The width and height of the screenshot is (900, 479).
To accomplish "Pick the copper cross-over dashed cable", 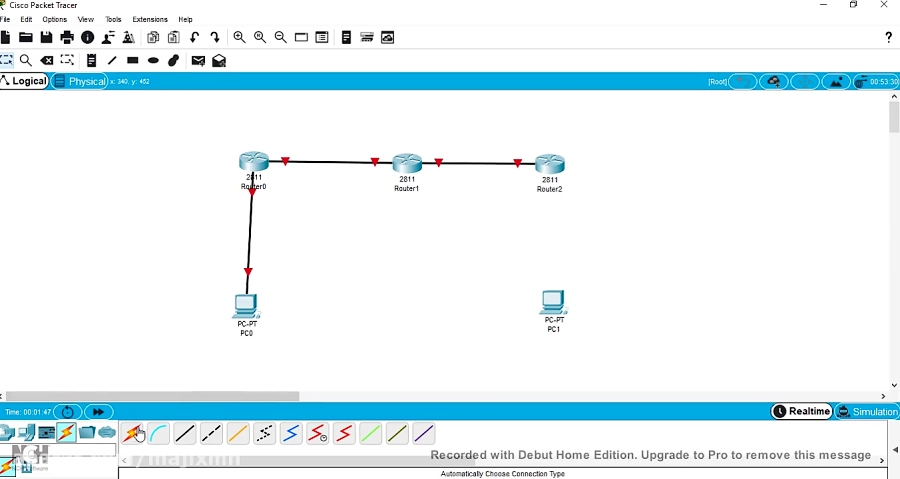I will 211,434.
